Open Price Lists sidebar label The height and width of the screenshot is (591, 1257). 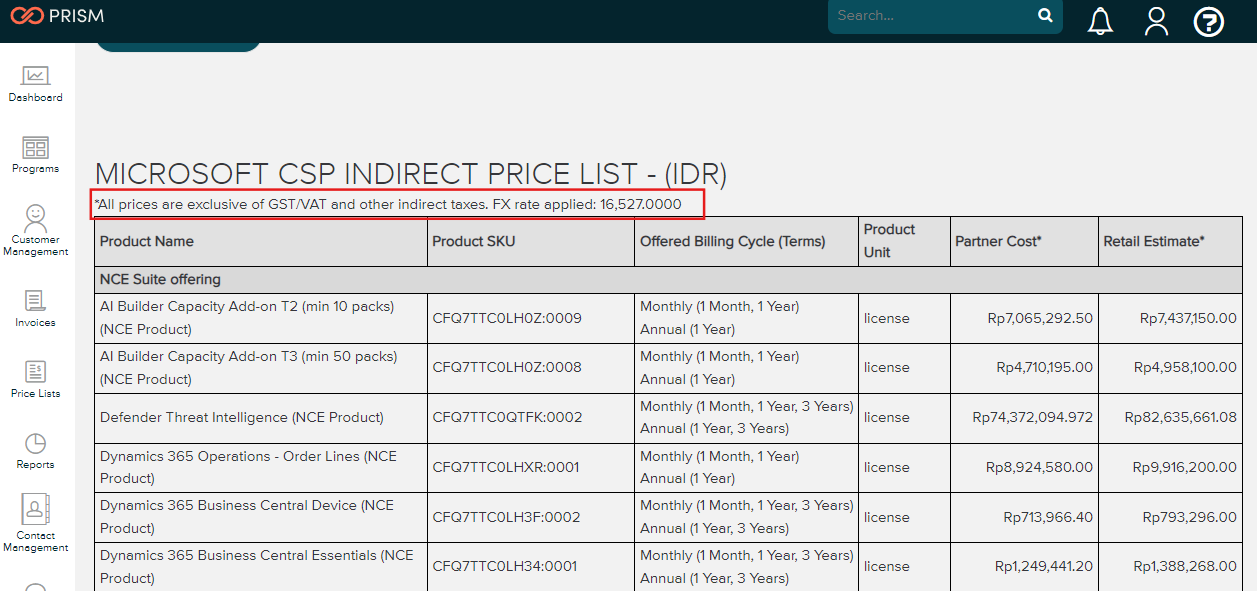click(36, 394)
